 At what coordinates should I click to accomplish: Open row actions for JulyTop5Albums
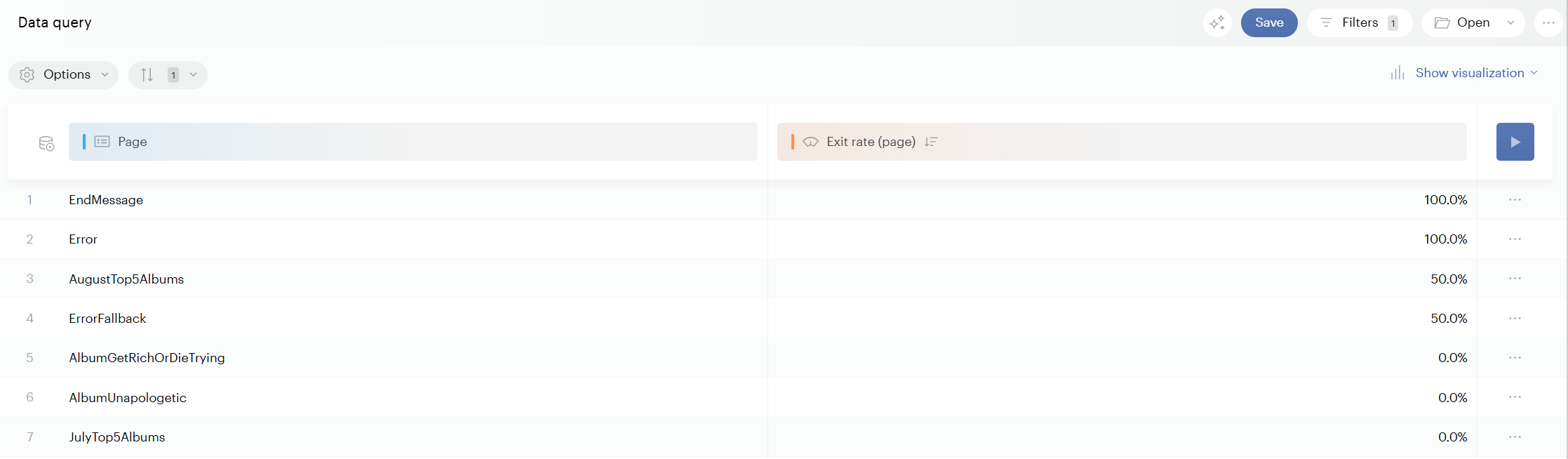click(x=1515, y=437)
